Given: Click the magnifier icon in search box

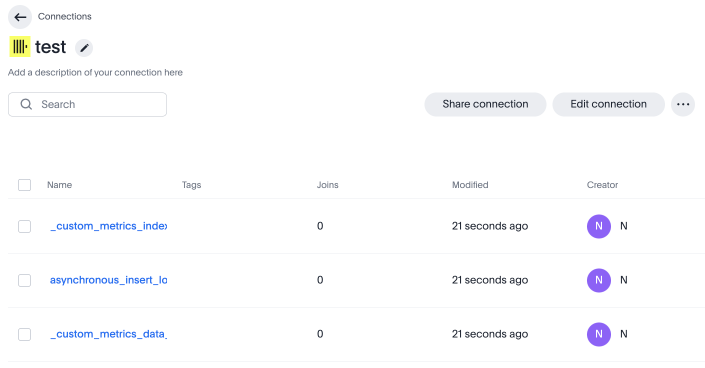Looking at the screenshot, I should tap(26, 104).
